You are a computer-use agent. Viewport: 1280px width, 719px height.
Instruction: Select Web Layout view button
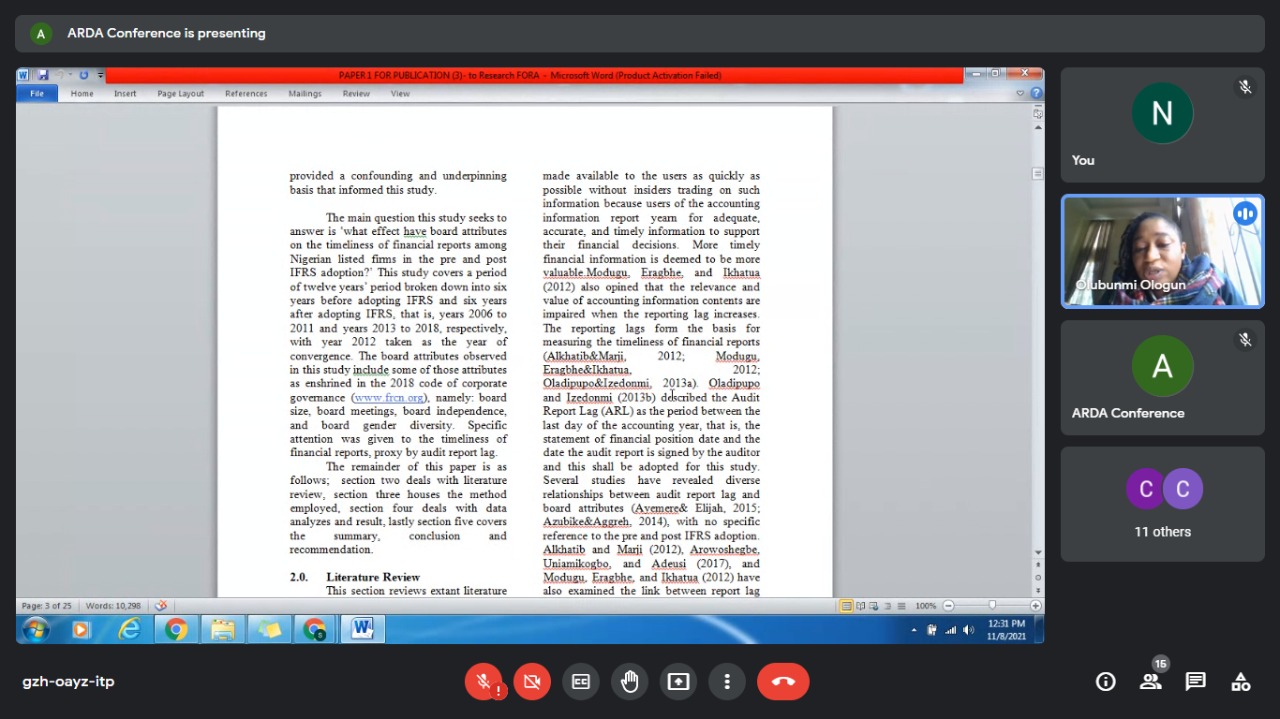[874, 606]
